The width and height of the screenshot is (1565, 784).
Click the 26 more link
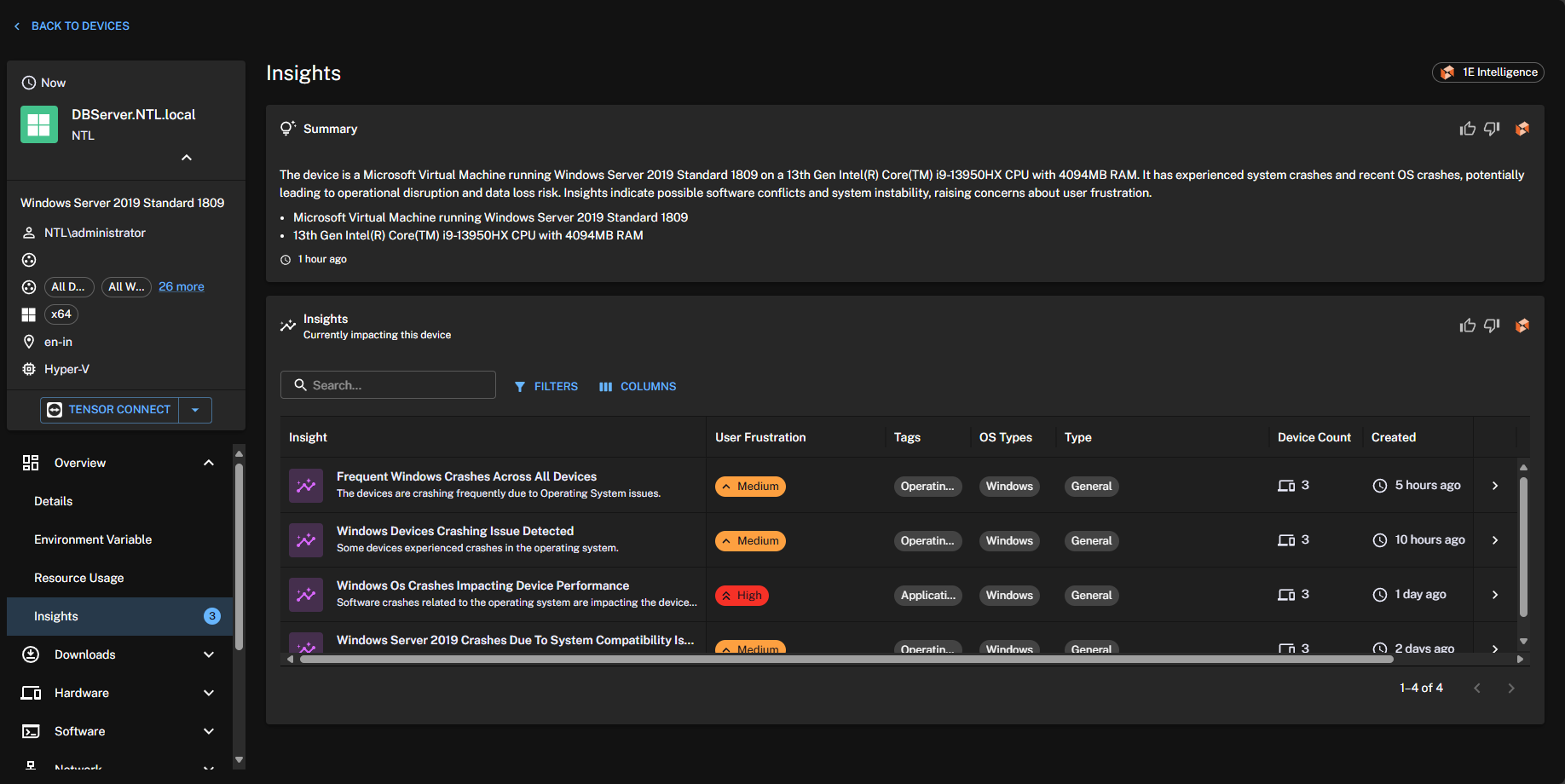pos(182,287)
